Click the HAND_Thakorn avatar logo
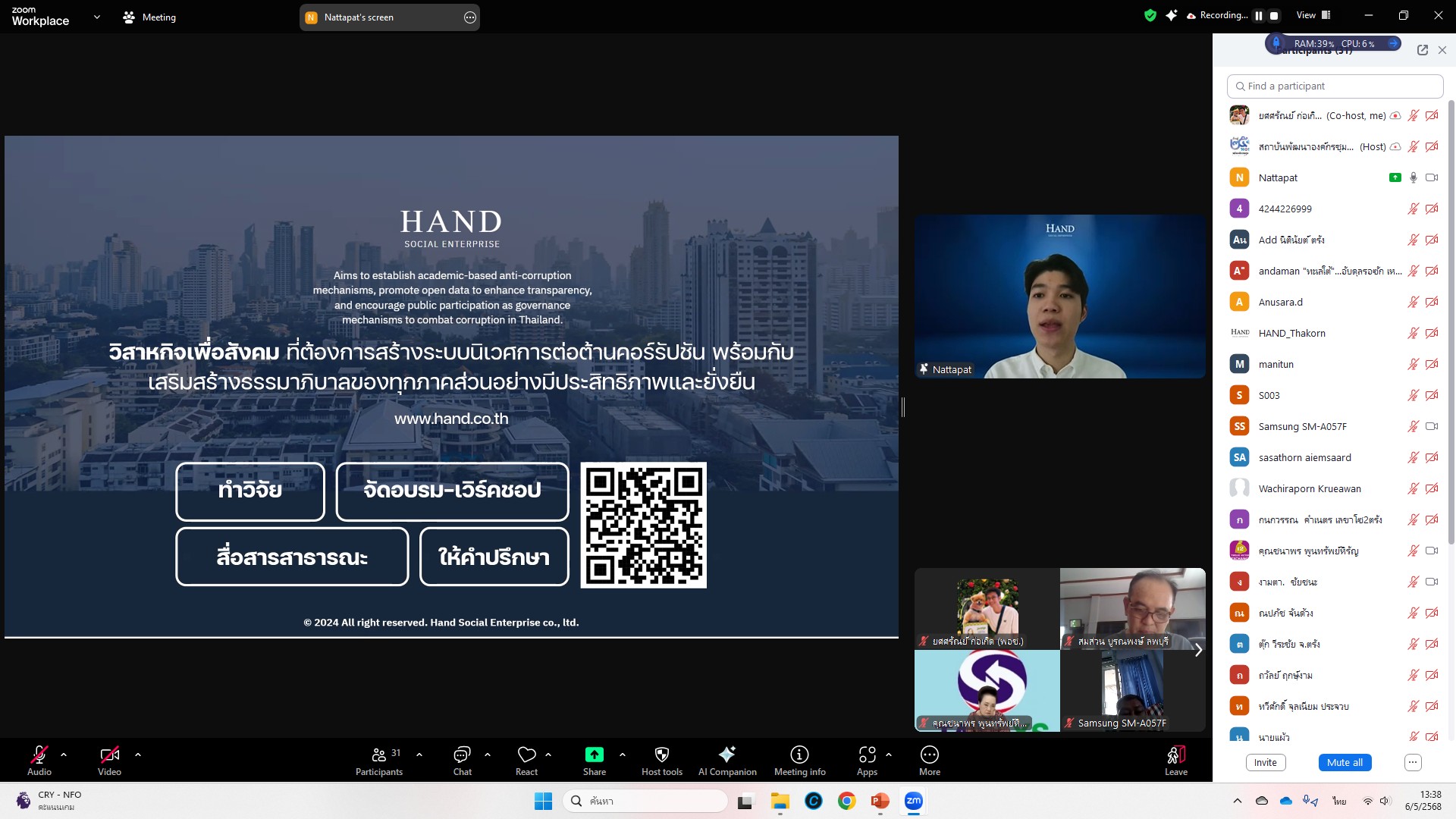Image resolution: width=1456 pixels, height=819 pixels. click(1239, 333)
